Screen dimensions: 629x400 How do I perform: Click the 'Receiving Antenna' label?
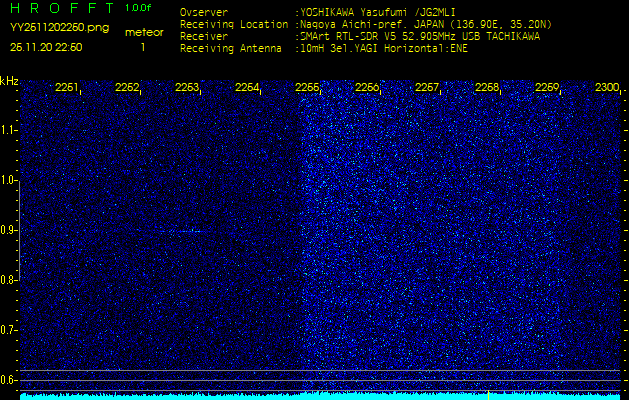coord(231,49)
